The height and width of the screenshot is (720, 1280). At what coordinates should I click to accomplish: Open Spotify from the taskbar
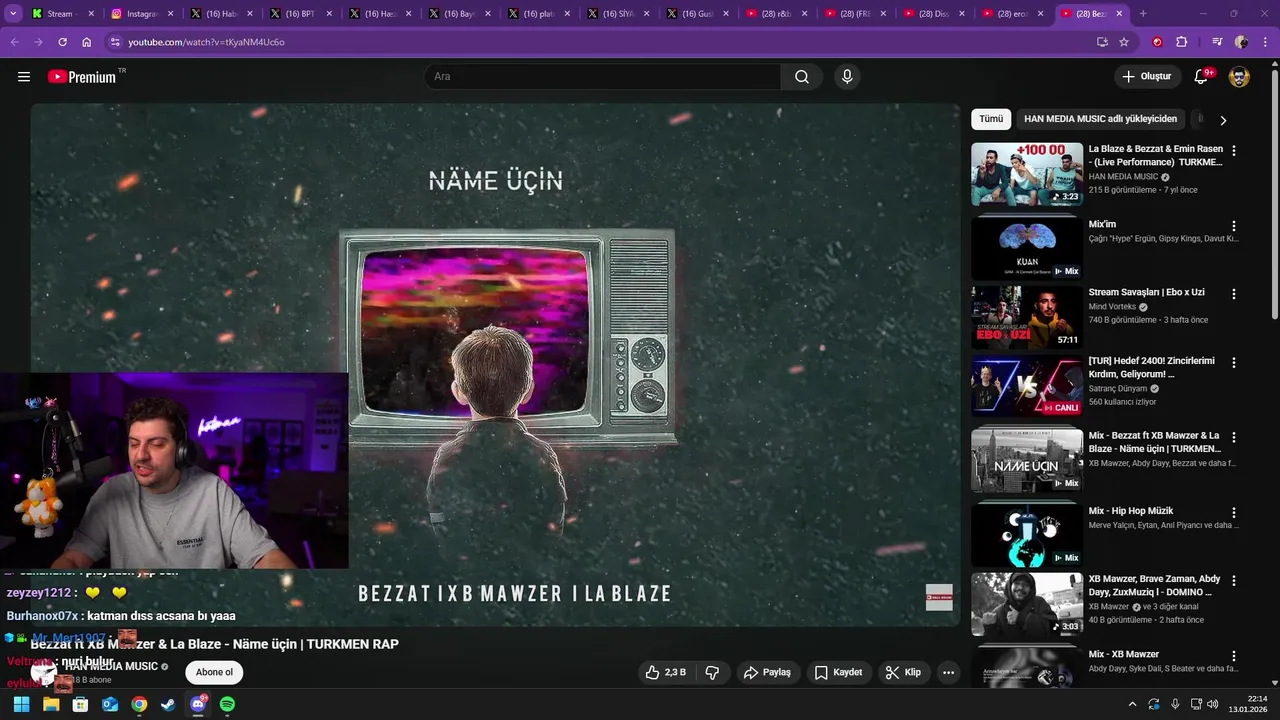click(x=227, y=704)
